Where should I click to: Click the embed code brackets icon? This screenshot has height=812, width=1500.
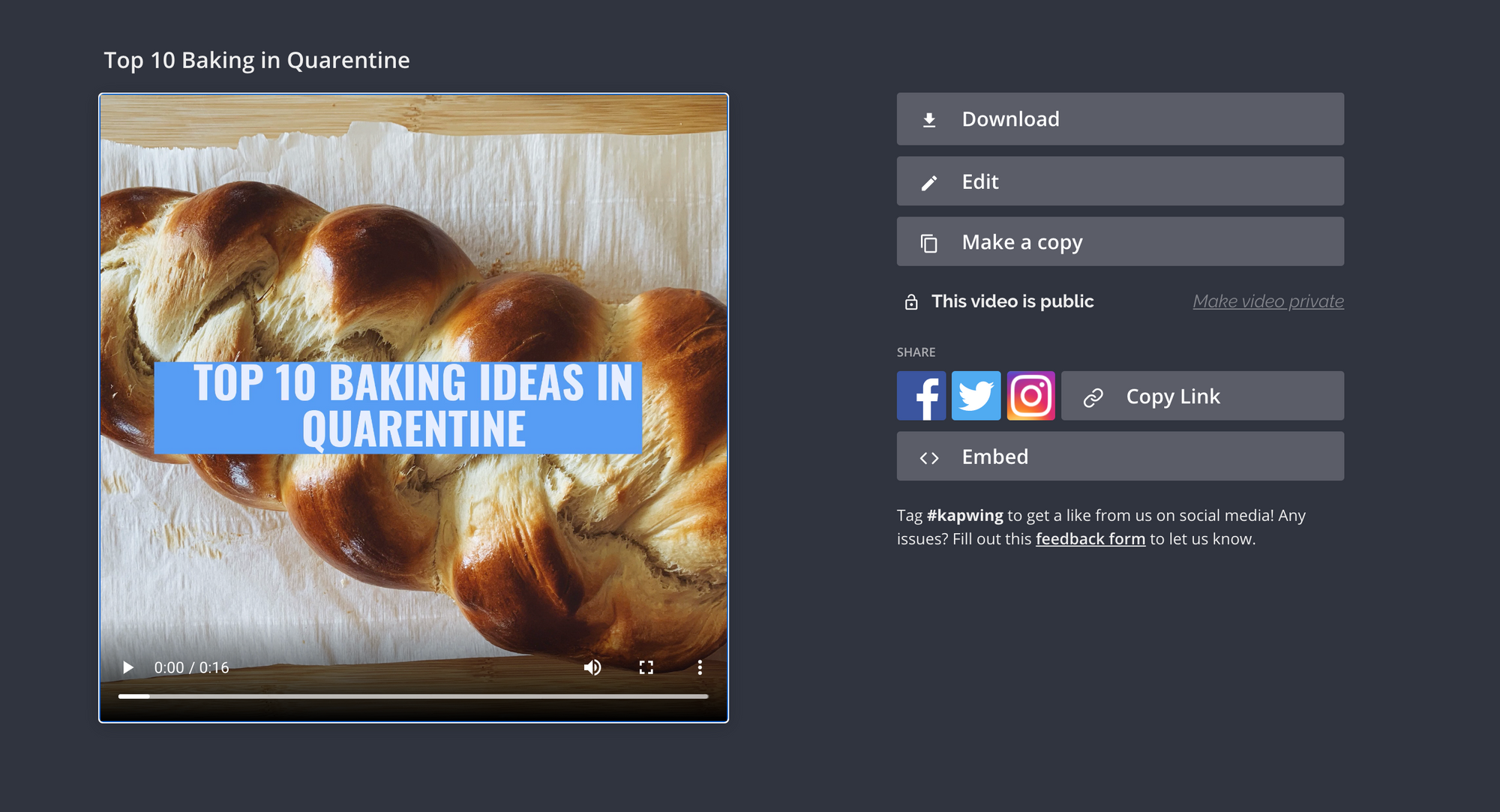click(x=929, y=457)
